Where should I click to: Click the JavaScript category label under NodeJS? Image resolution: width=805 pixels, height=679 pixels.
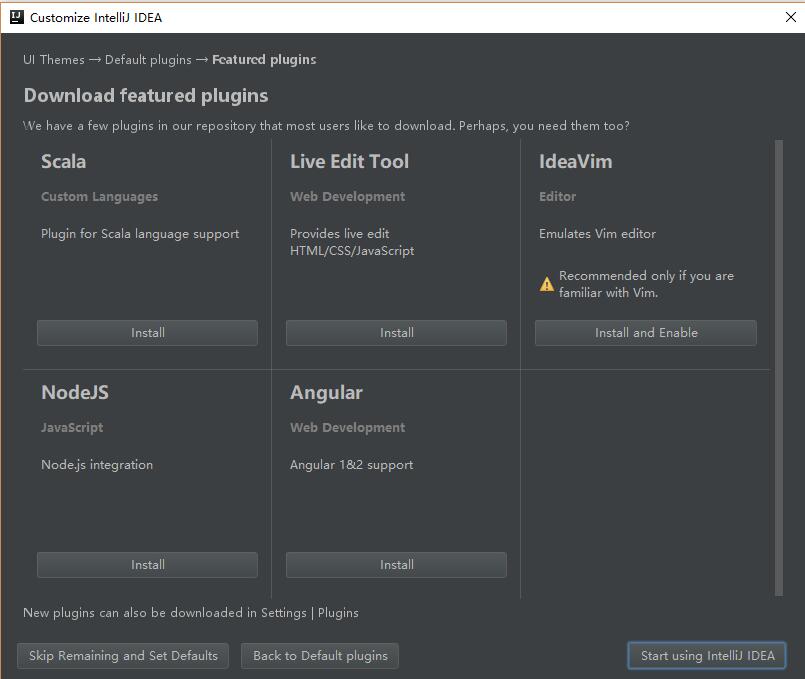pyautogui.click(x=72, y=428)
